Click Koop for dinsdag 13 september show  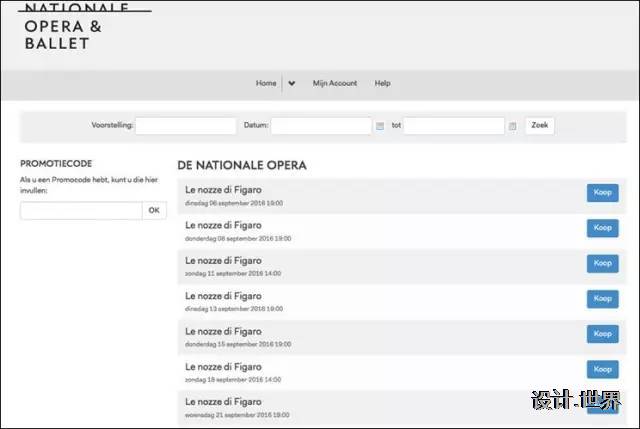[602, 299]
